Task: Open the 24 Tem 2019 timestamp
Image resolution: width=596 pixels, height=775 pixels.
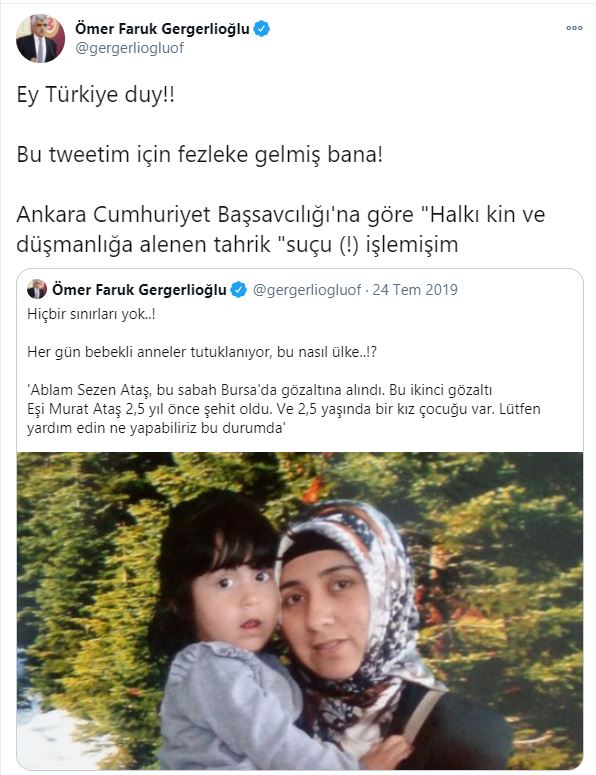Action: [415, 290]
